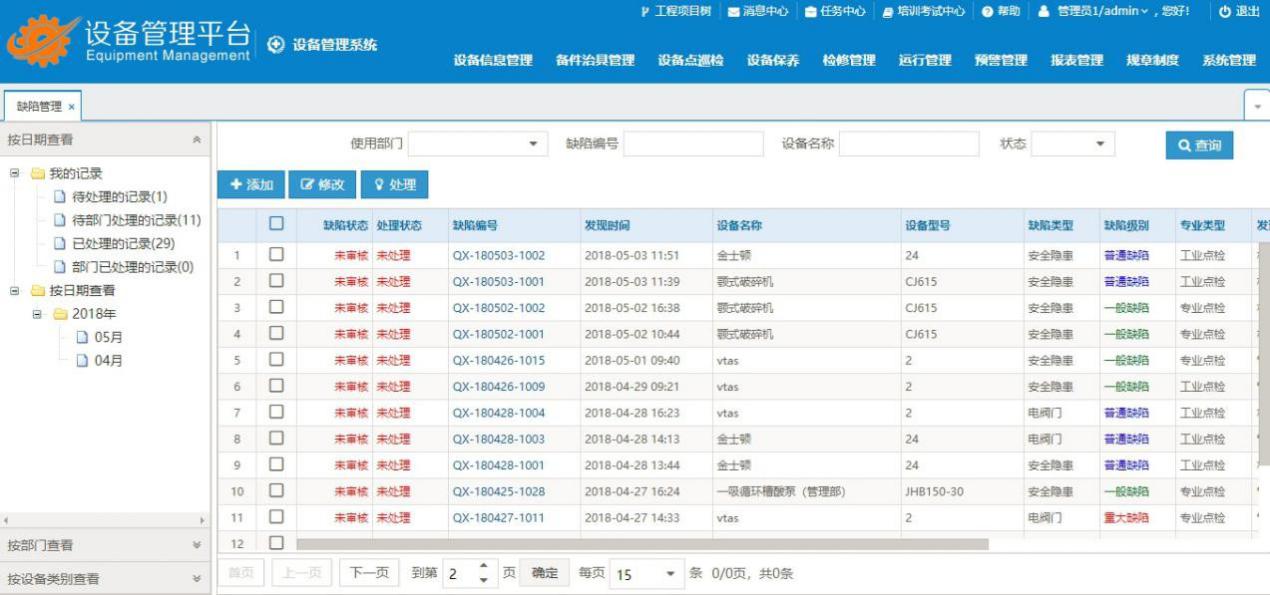Viewport: 1270px width, 595px height.
Task: Toggle the select-all checkbox in table header
Action: coord(277,225)
